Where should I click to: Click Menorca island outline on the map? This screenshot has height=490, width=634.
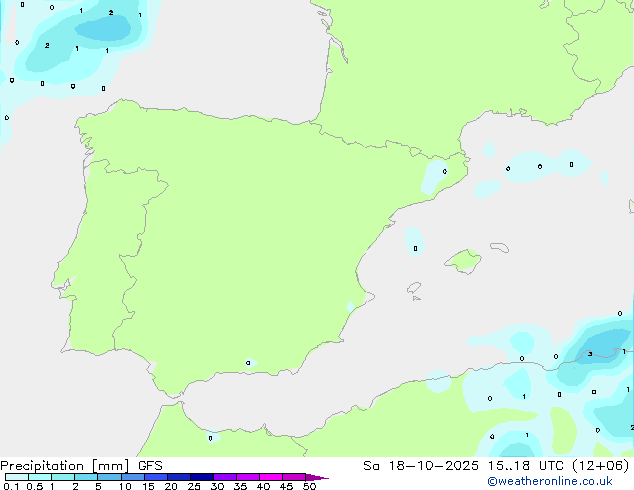pyautogui.click(x=500, y=247)
